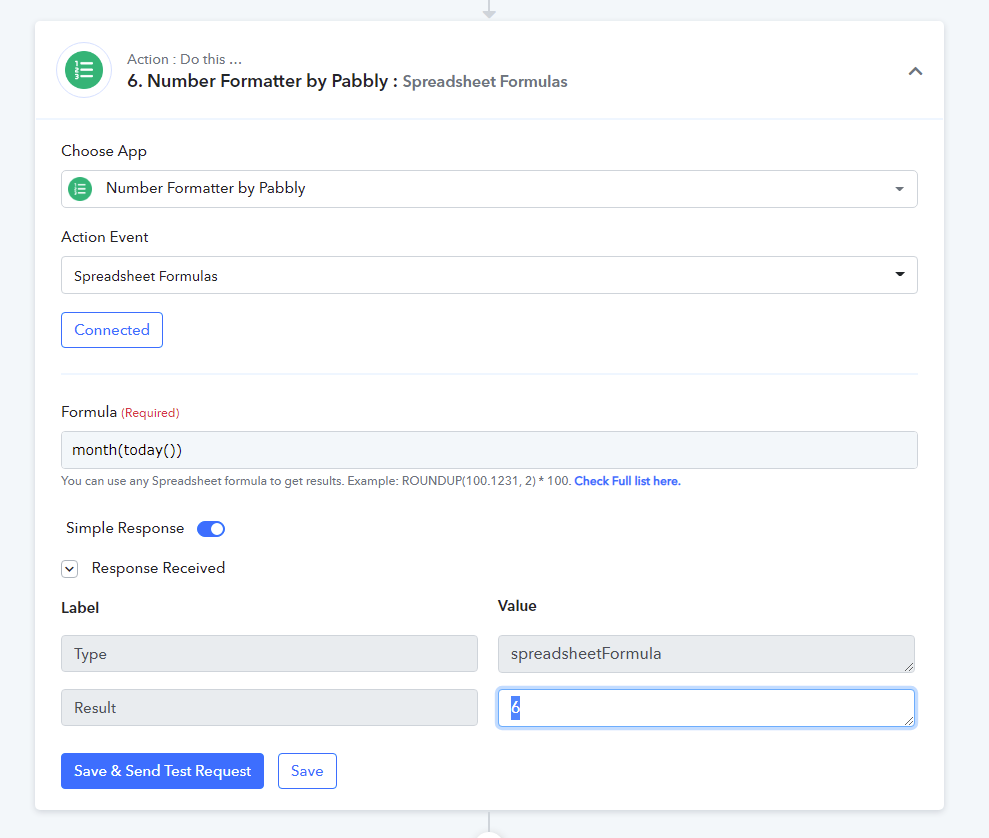Image resolution: width=989 pixels, height=838 pixels.
Task: Click into the Formula input field
Action: (489, 450)
